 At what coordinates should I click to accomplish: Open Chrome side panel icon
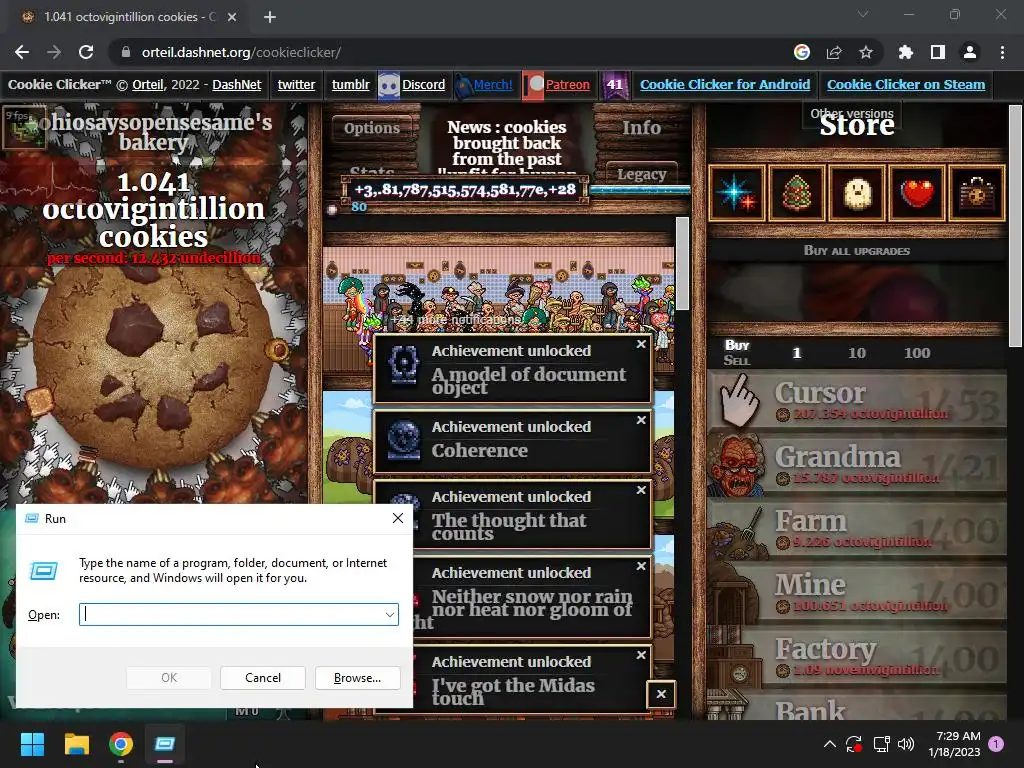pyautogui.click(x=938, y=52)
